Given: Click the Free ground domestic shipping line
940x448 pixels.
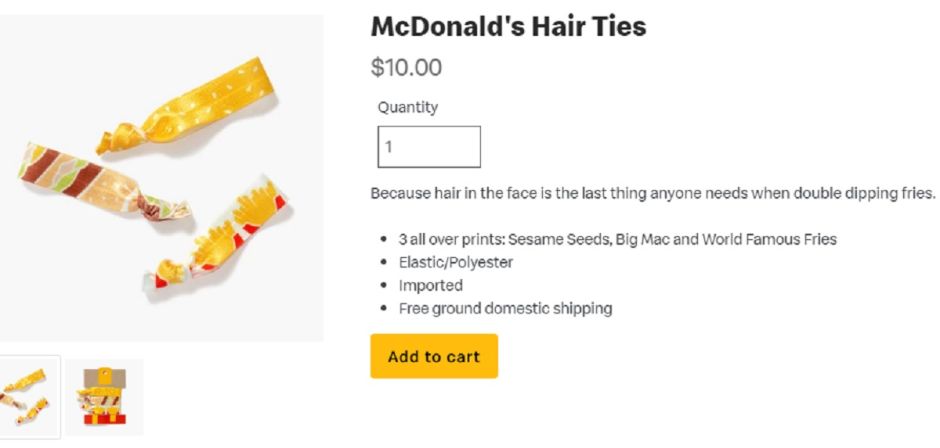Looking at the screenshot, I should click(505, 309).
